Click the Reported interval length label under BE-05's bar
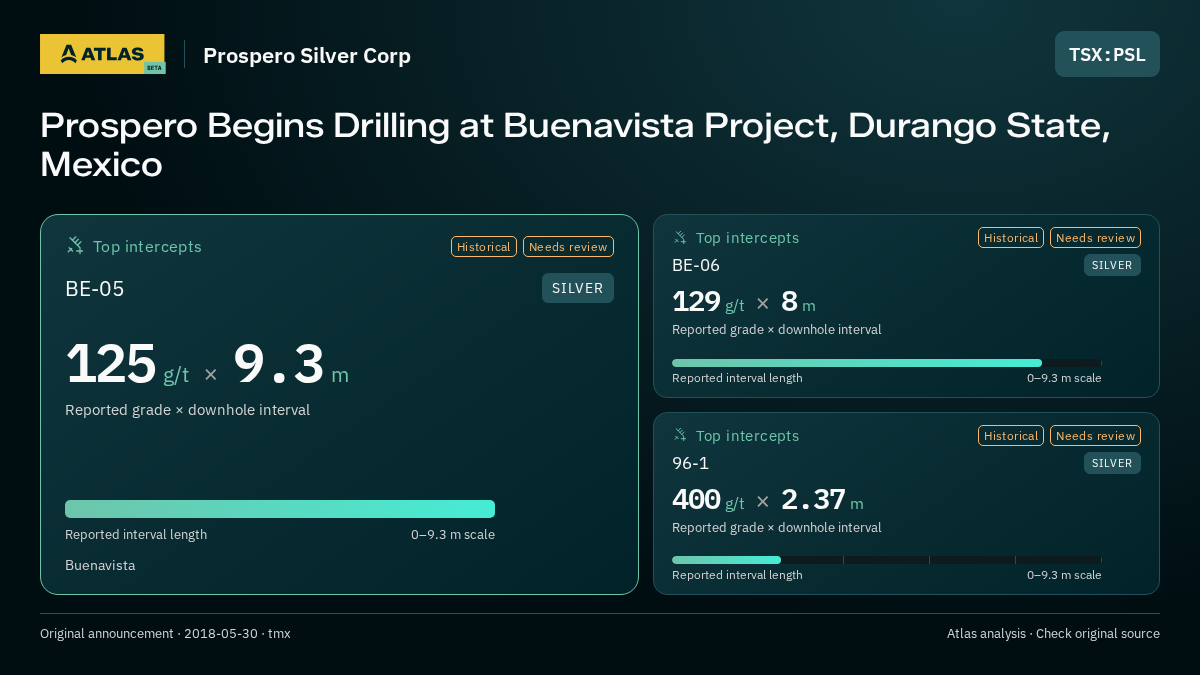Viewport: 1200px width, 675px height. 136,534
